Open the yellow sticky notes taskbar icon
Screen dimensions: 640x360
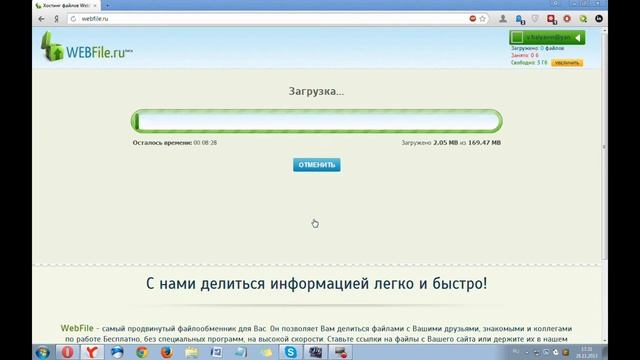coord(266,352)
